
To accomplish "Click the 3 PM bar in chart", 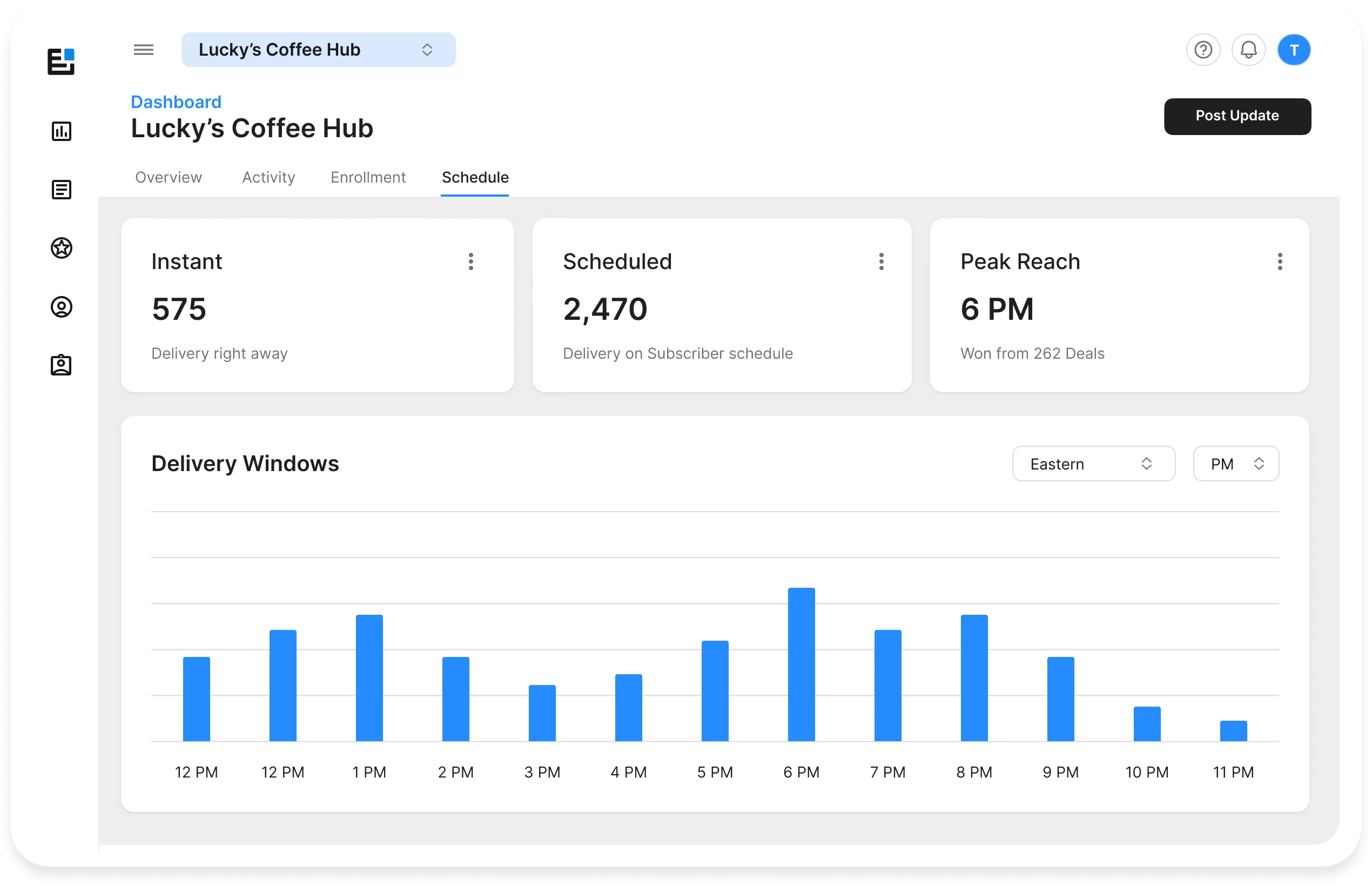I will (x=542, y=713).
